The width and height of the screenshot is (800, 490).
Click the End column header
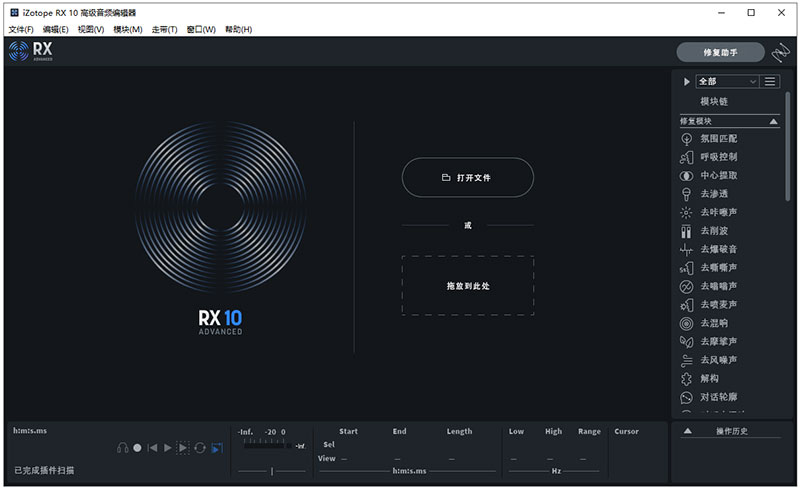pyautogui.click(x=399, y=431)
